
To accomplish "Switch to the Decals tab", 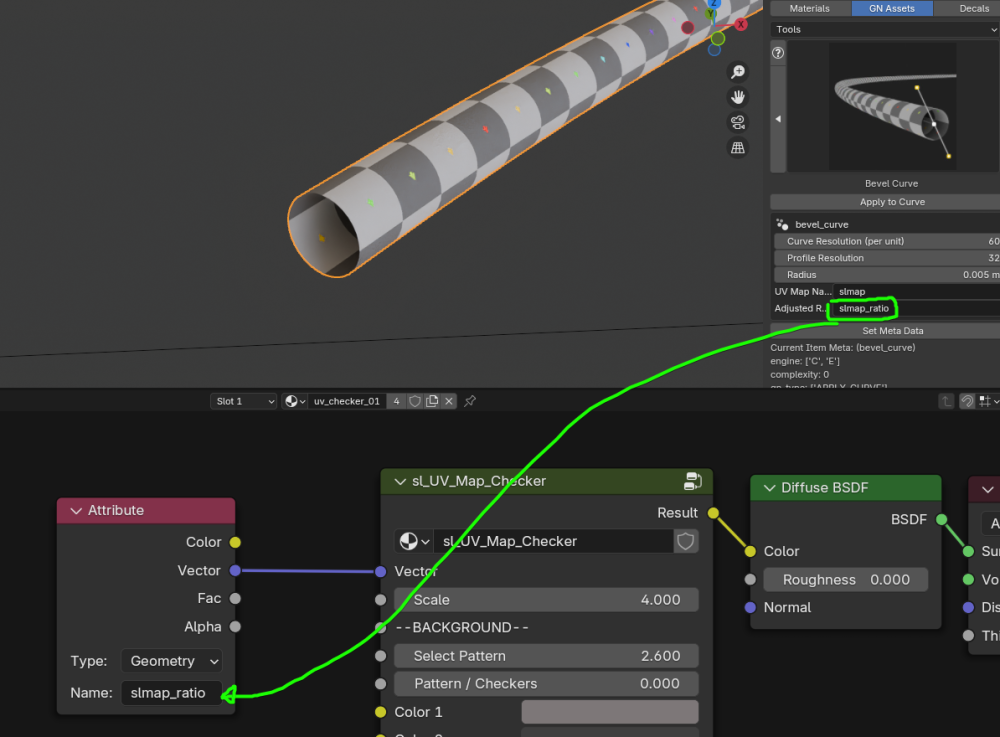I will point(973,8).
